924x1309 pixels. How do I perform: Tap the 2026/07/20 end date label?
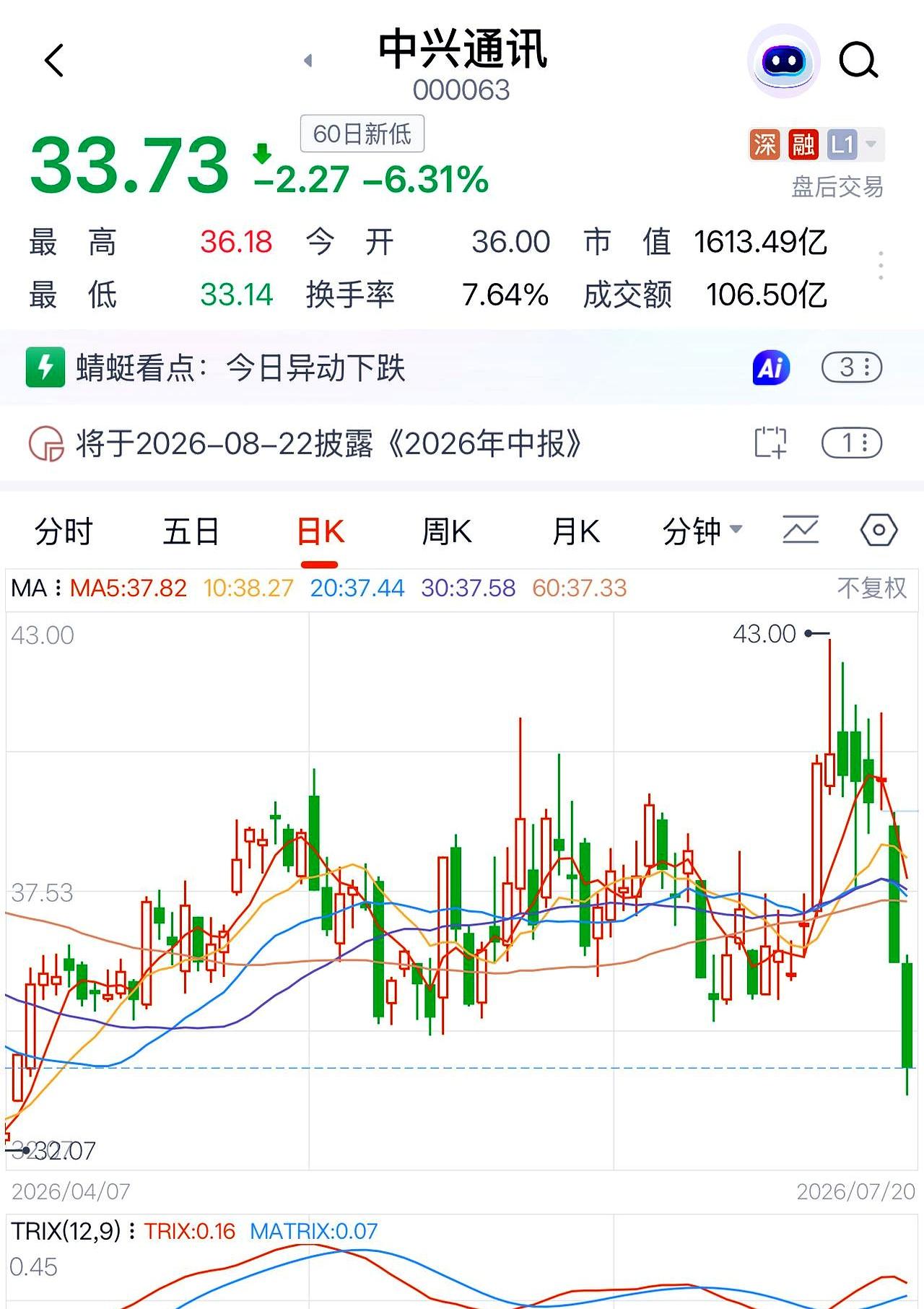point(855,1191)
